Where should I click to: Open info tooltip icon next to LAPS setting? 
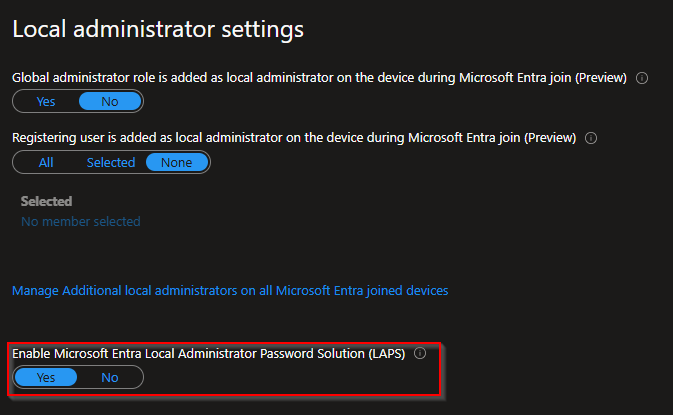click(420, 353)
